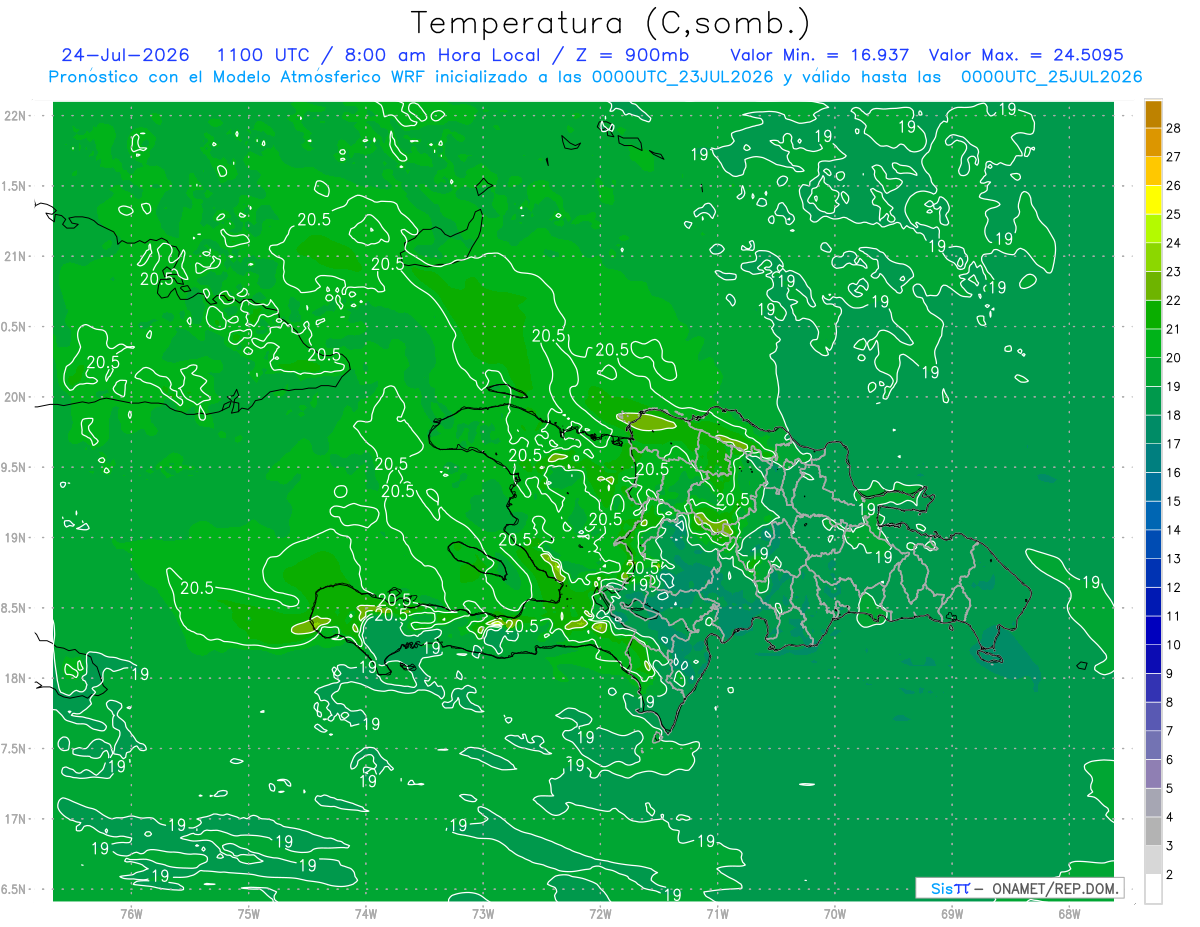Click the white swatch at the color scale bottom
The width and height of the screenshot is (1200, 927).
pyautogui.click(x=1153, y=889)
